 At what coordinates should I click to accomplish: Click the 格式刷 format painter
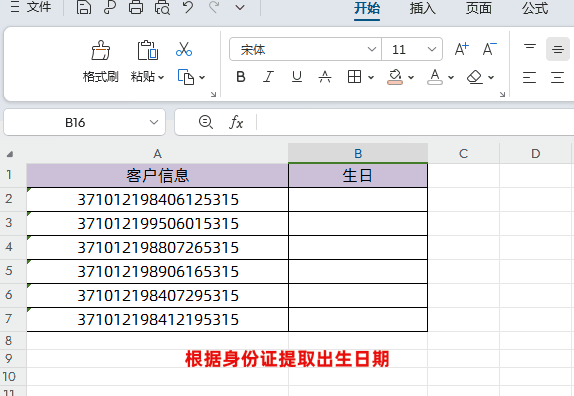101,61
